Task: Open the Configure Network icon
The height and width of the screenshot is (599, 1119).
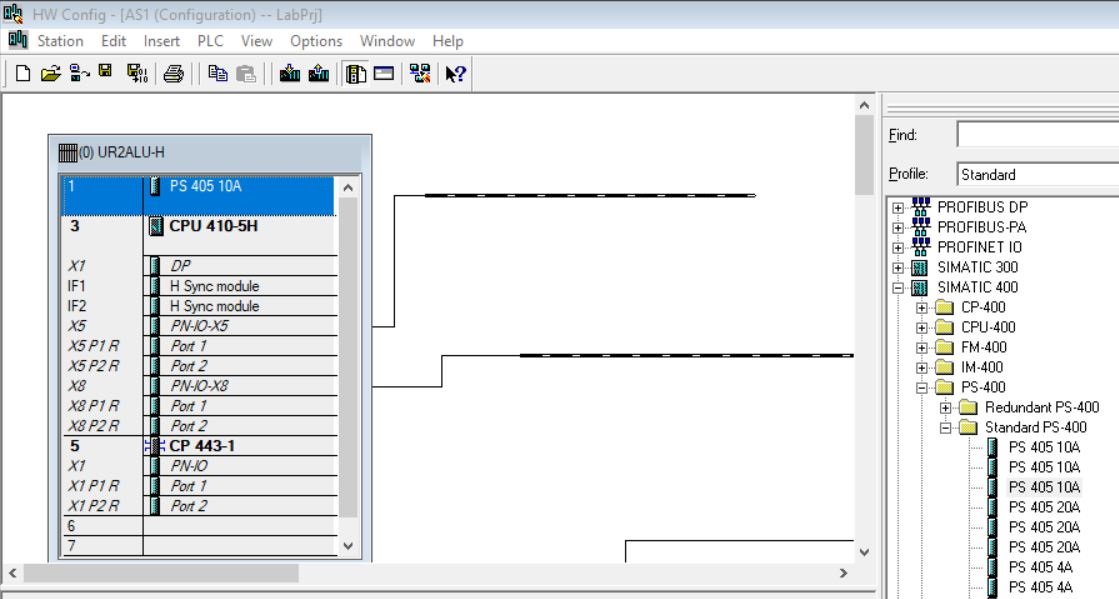Action: coord(420,74)
